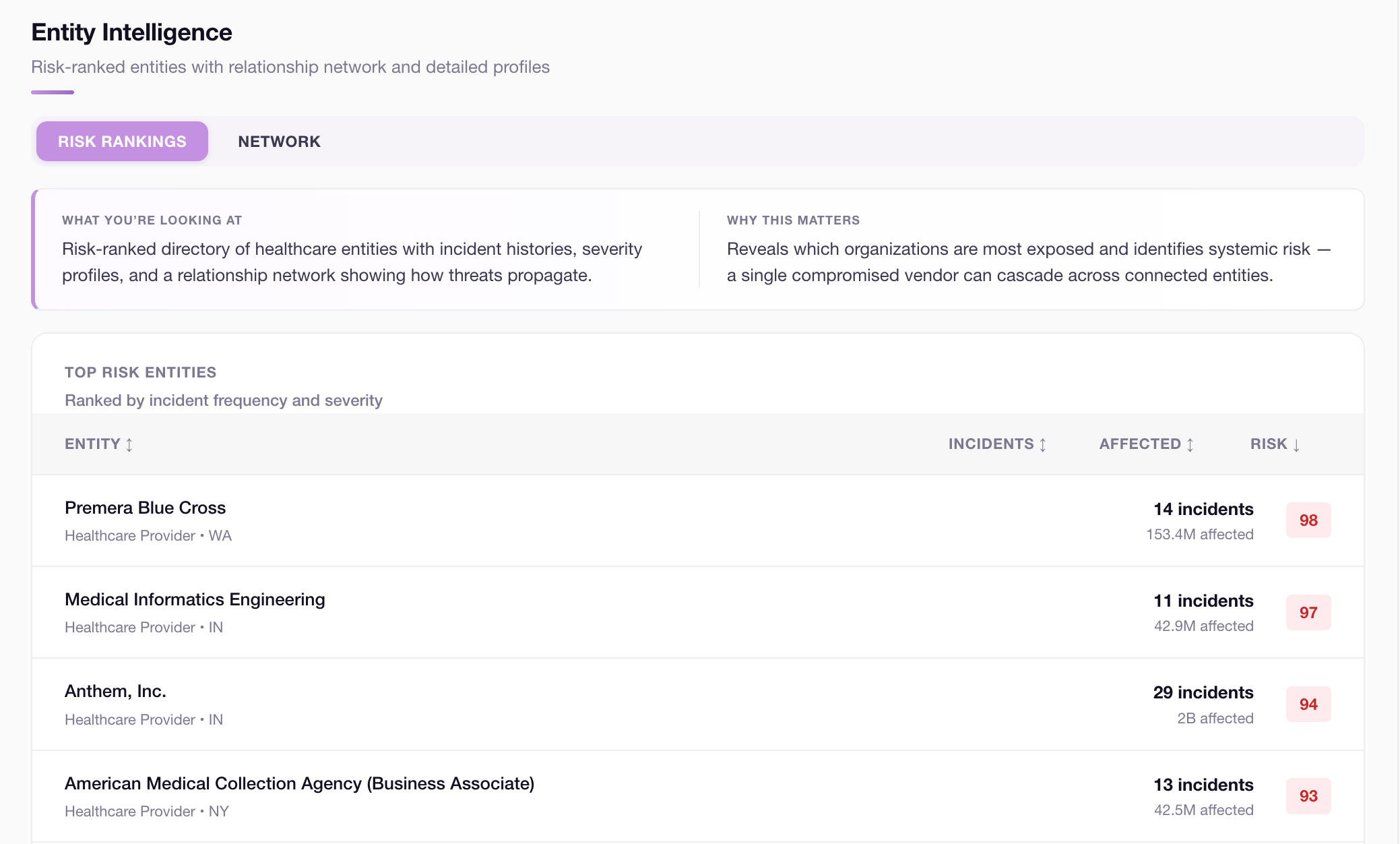Open American Medical Collection Agency row
Viewport: 1400px width, 844px height.
point(299,783)
